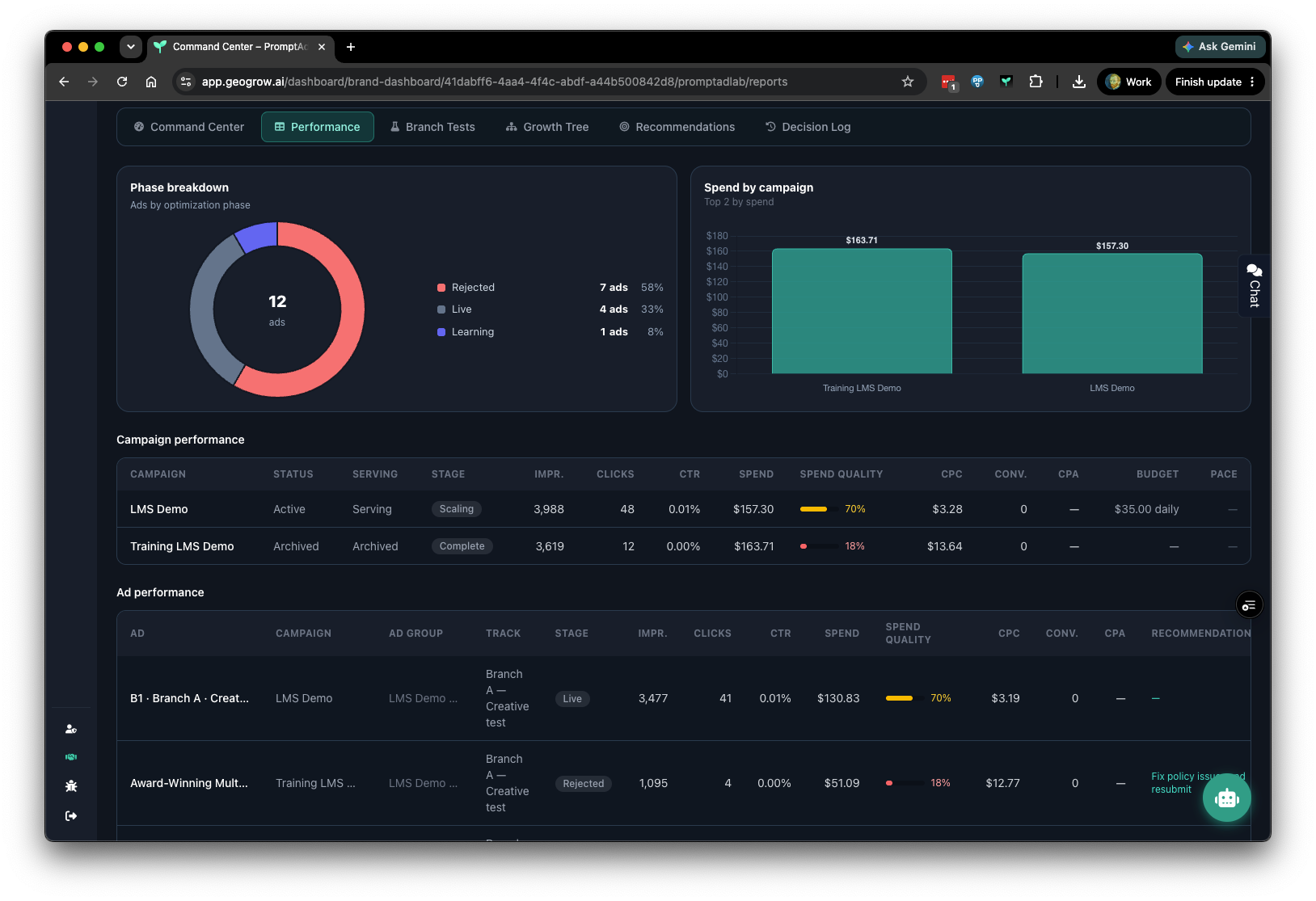Open the Work profile button
Viewport: 1316px width, 901px height.
pyautogui.click(x=1129, y=82)
